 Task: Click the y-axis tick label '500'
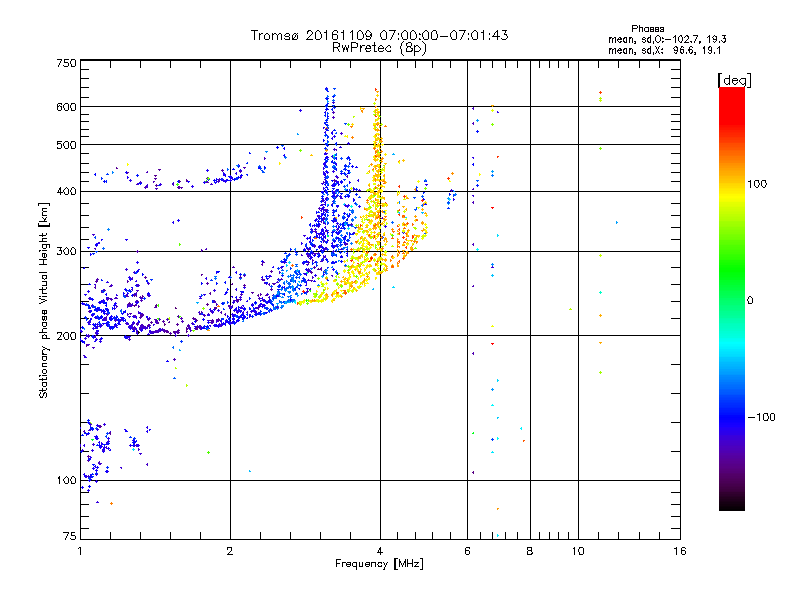66,145
